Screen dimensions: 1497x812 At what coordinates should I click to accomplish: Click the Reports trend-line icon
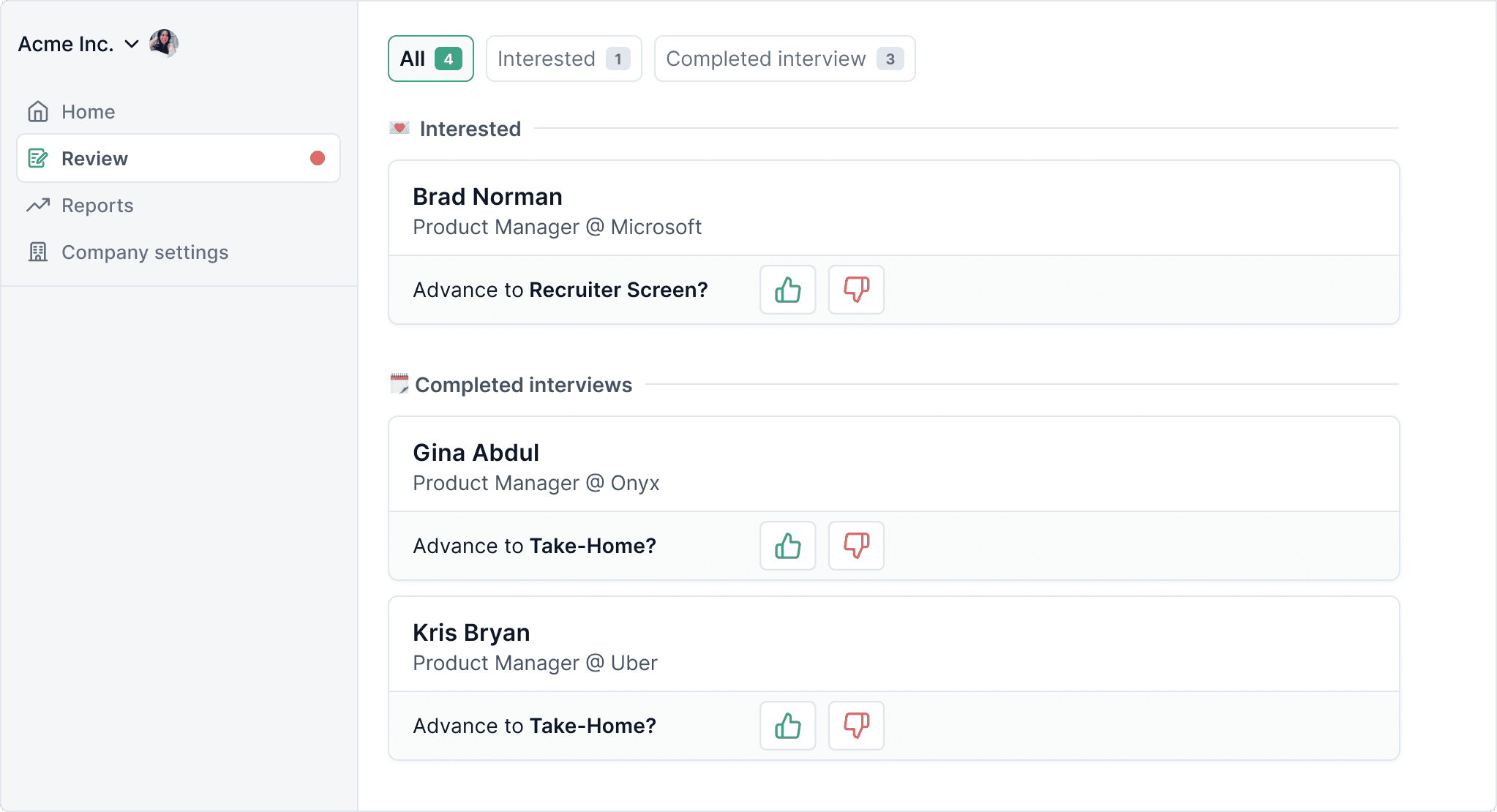[38, 206]
